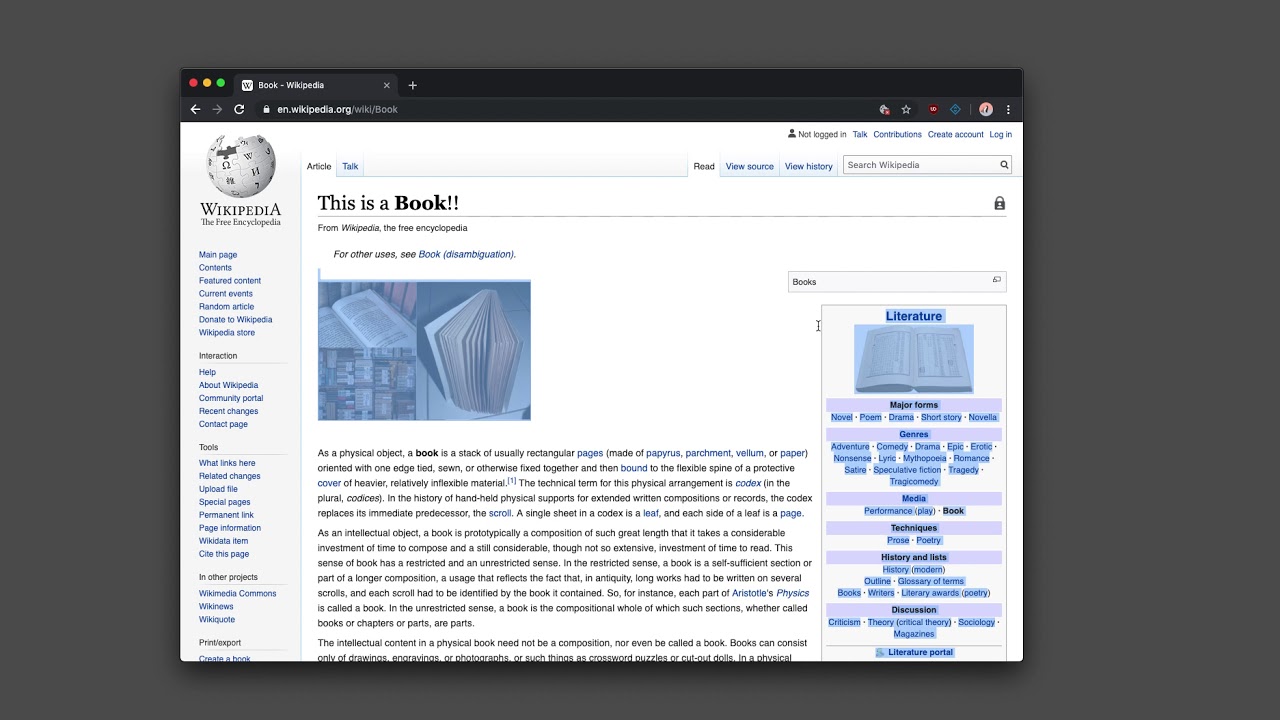Viewport: 1280px width, 720px height.
Task: Open a new tab with the plus button
Action: pyautogui.click(x=412, y=85)
